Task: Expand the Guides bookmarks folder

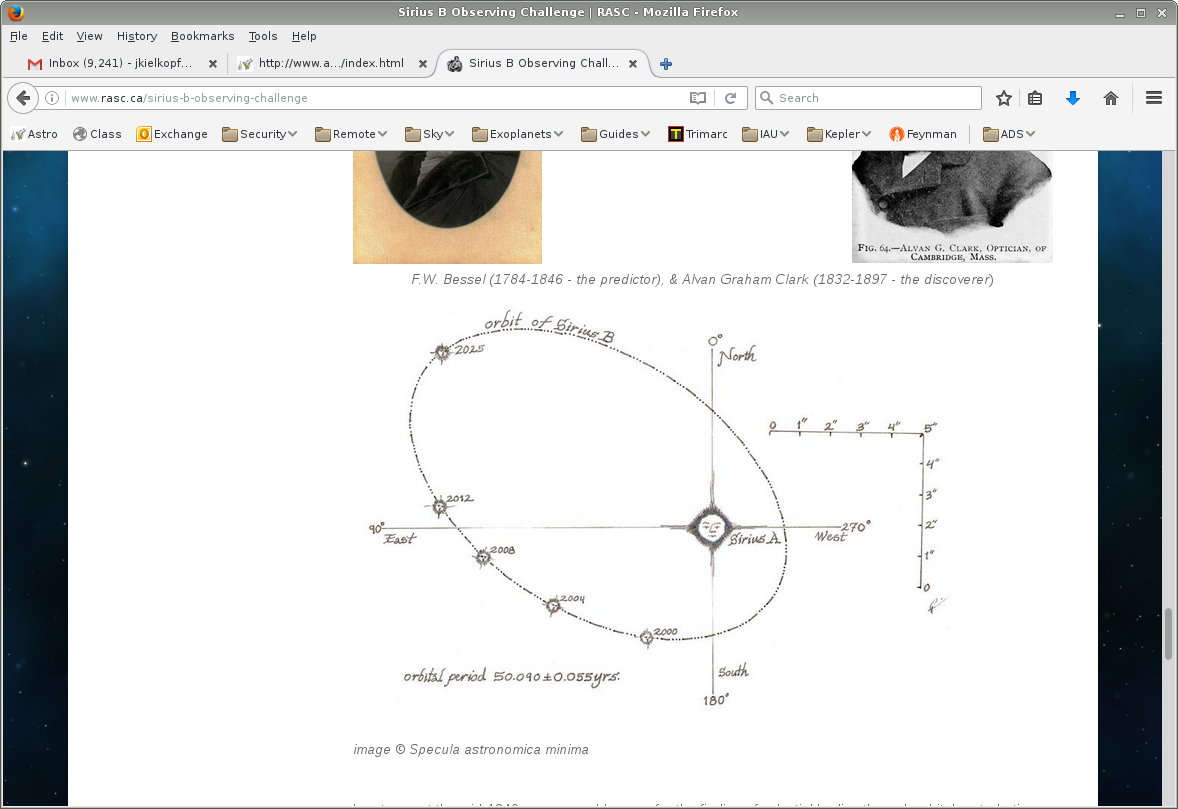Action: [x=615, y=134]
